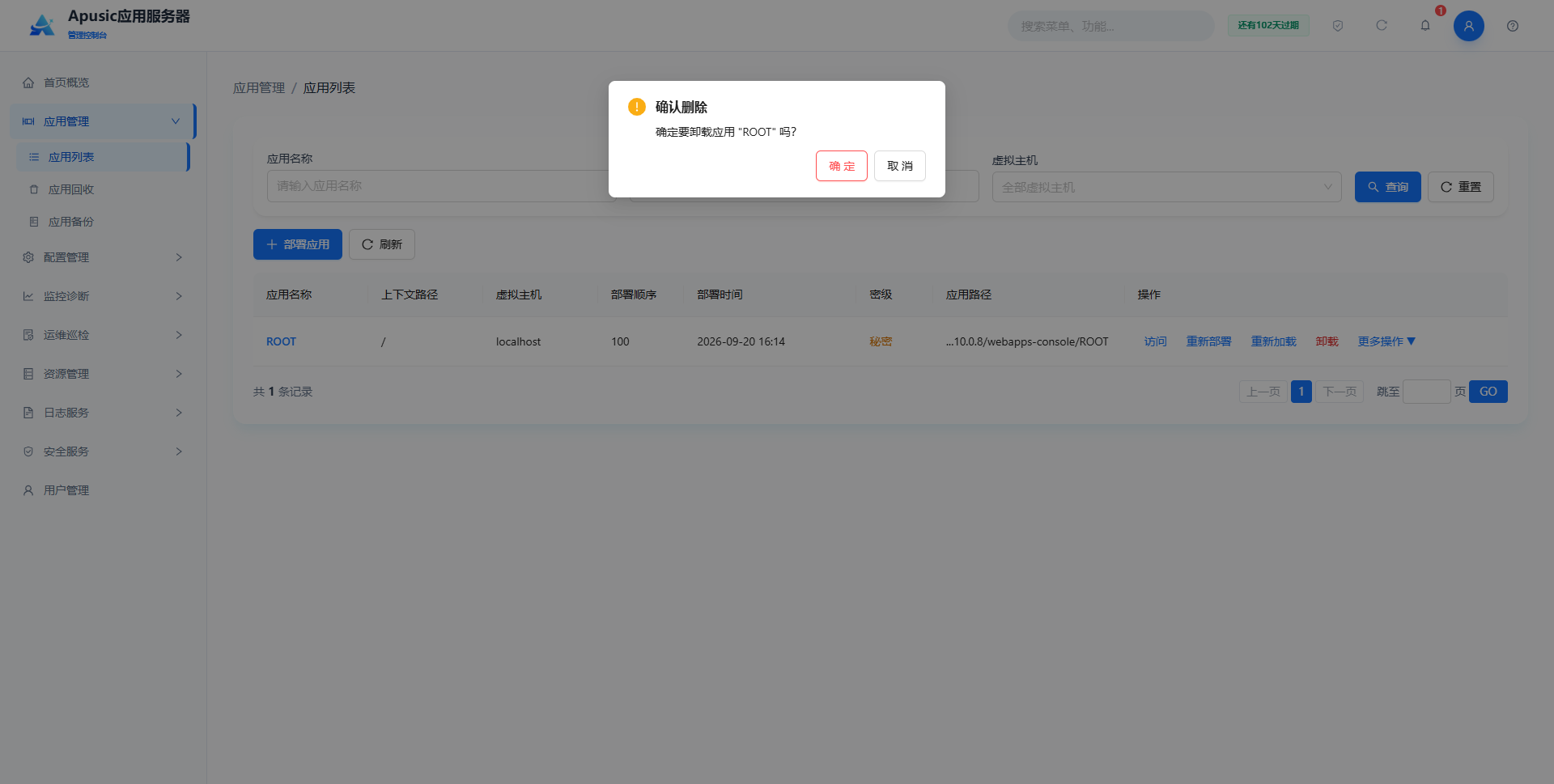The image size is (1554, 784).
Task: Click the help question mark icon
Action: (x=1512, y=26)
